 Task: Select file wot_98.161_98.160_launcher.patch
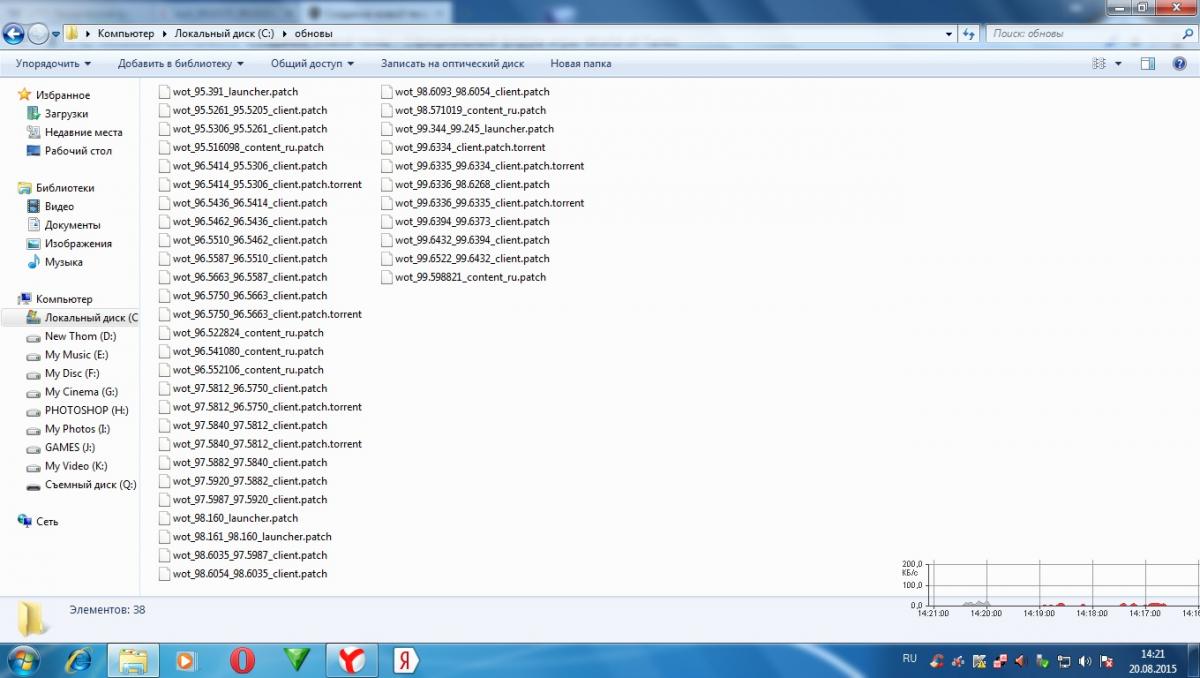click(x=252, y=537)
